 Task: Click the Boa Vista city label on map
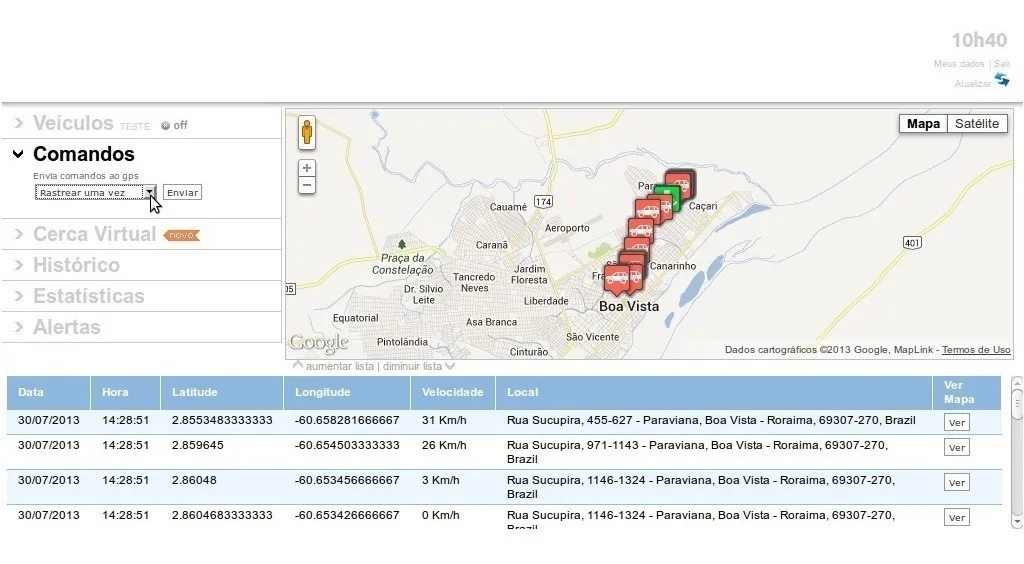click(629, 306)
